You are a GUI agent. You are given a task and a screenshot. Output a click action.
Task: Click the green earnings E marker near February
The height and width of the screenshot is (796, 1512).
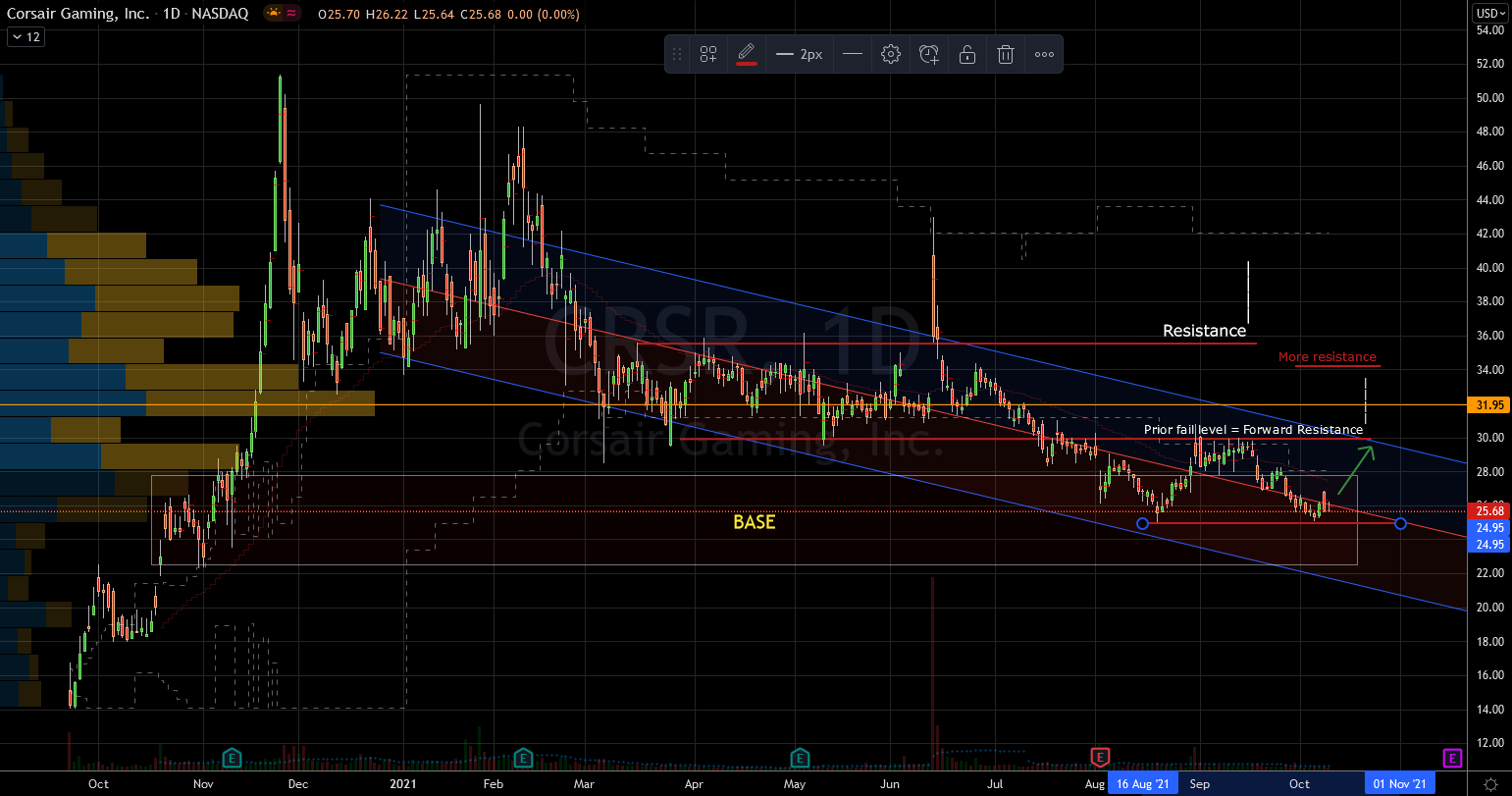(x=523, y=757)
